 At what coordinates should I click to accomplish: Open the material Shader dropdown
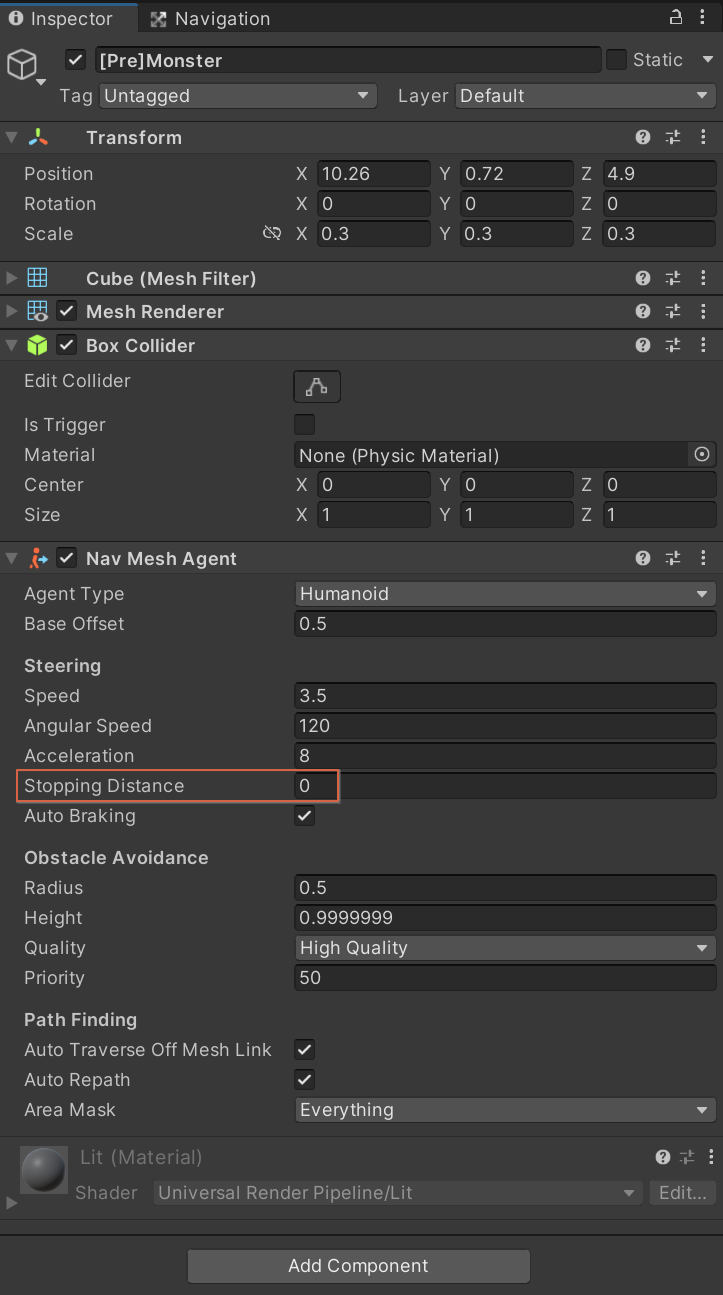pyautogui.click(x=398, y=1193)
